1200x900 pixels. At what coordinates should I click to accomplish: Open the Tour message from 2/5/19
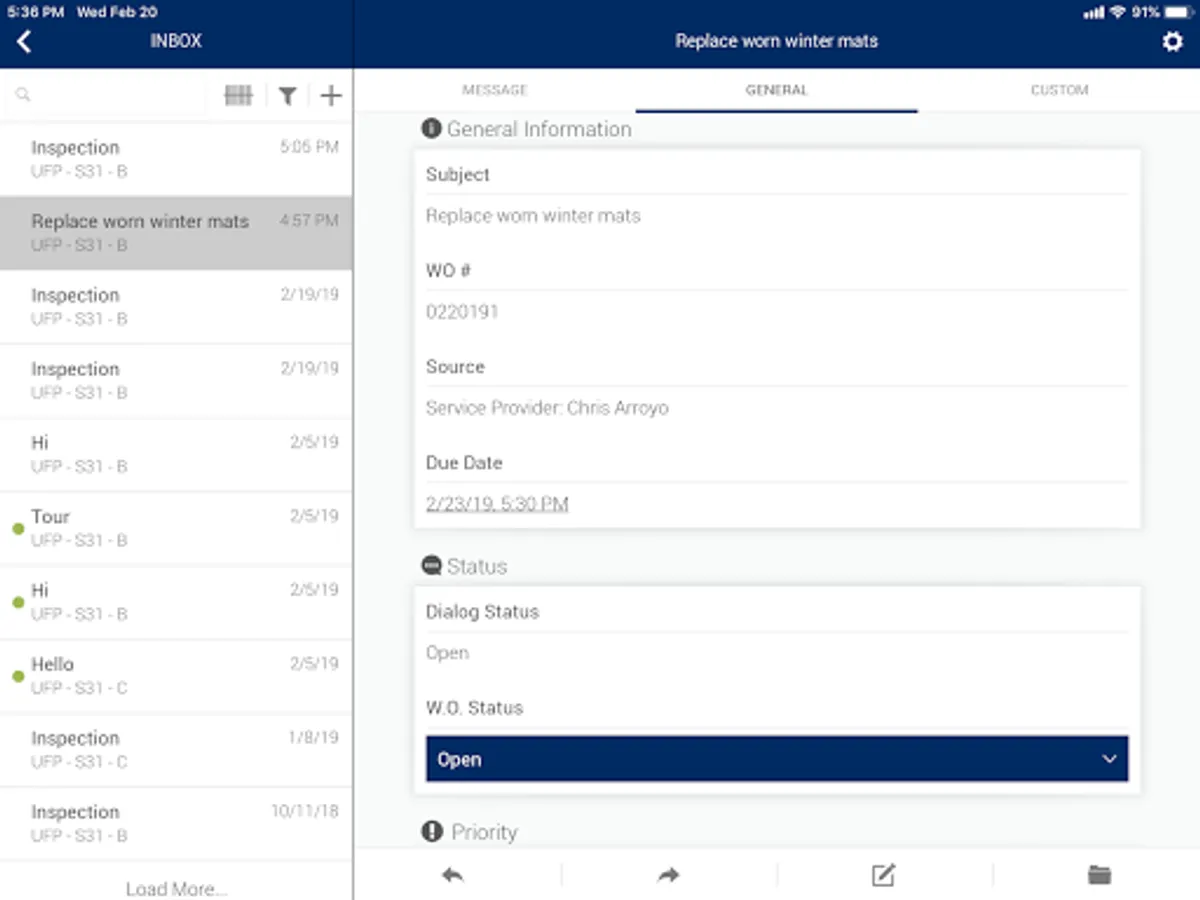click(x=176, y=528)
